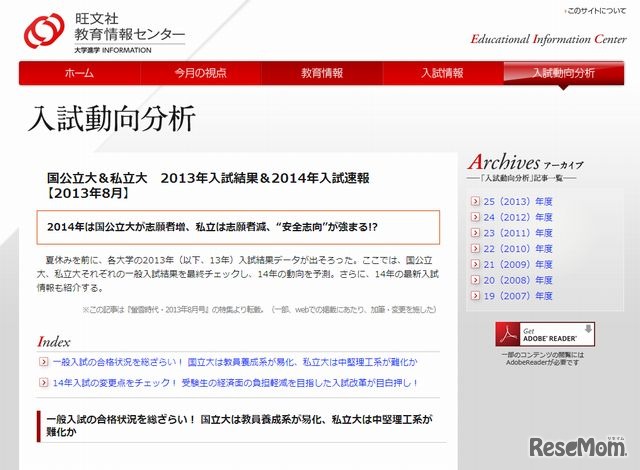Click the 「入試動向分析」記事一覧 subtitle
Image resolution: width=640 pixels, height=470 pixels.
pyautogui.click(x=521, y=178)
